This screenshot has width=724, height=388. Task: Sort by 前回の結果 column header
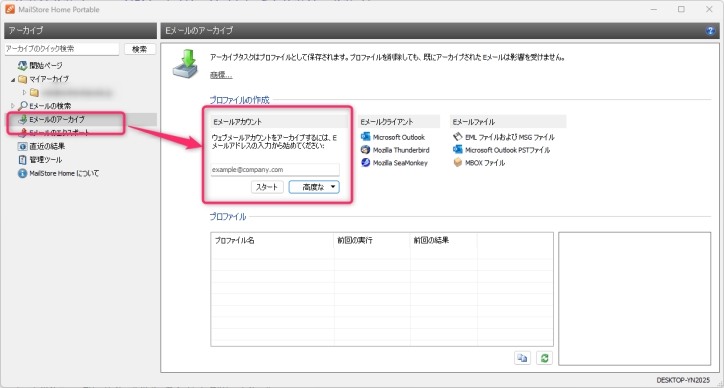444,241
